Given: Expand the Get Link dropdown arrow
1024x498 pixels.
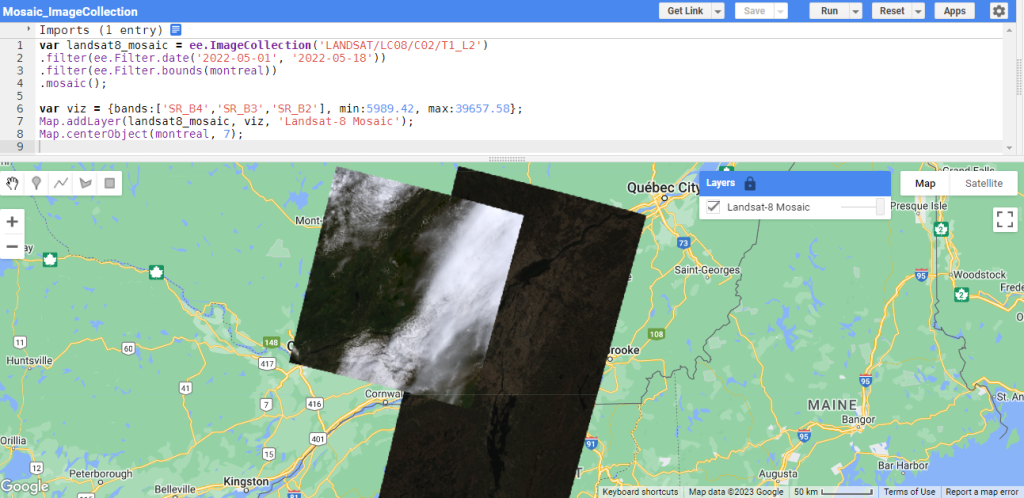Looking at the screenshot, I should click(x=717, y=11).
